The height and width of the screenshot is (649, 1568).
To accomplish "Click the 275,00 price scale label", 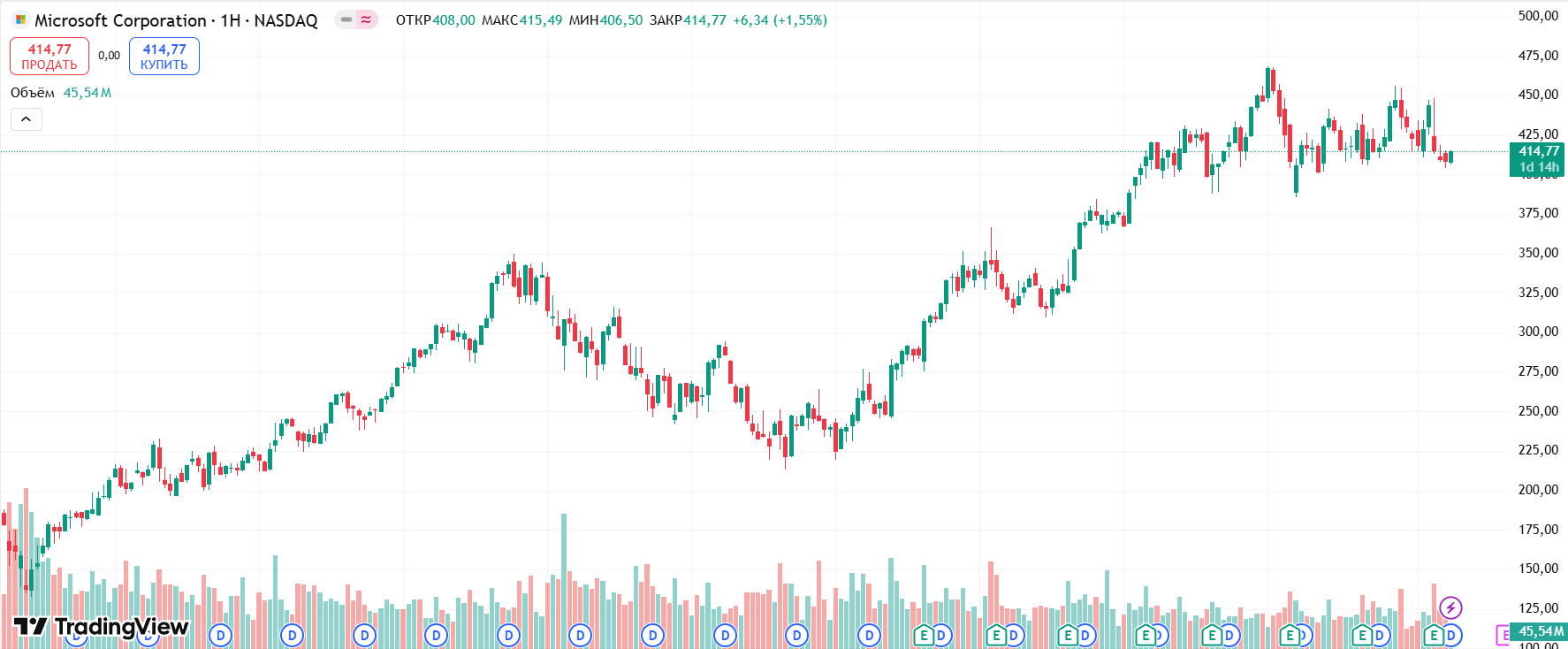I will 1538,370.
